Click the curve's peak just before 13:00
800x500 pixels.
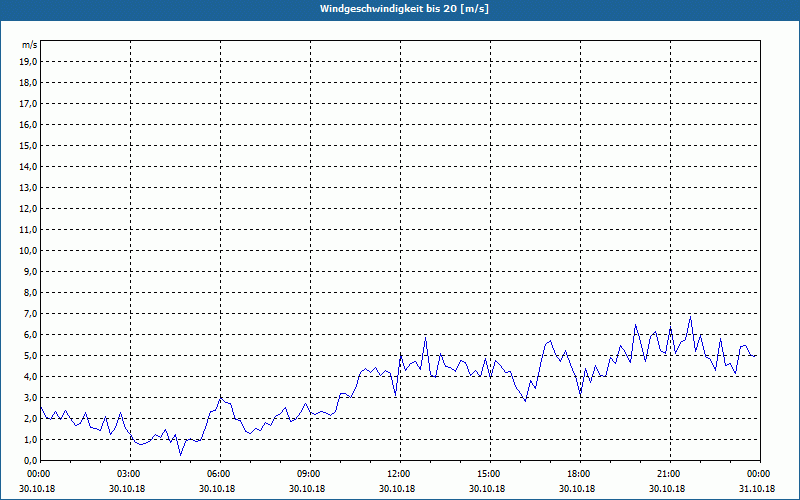425,338
